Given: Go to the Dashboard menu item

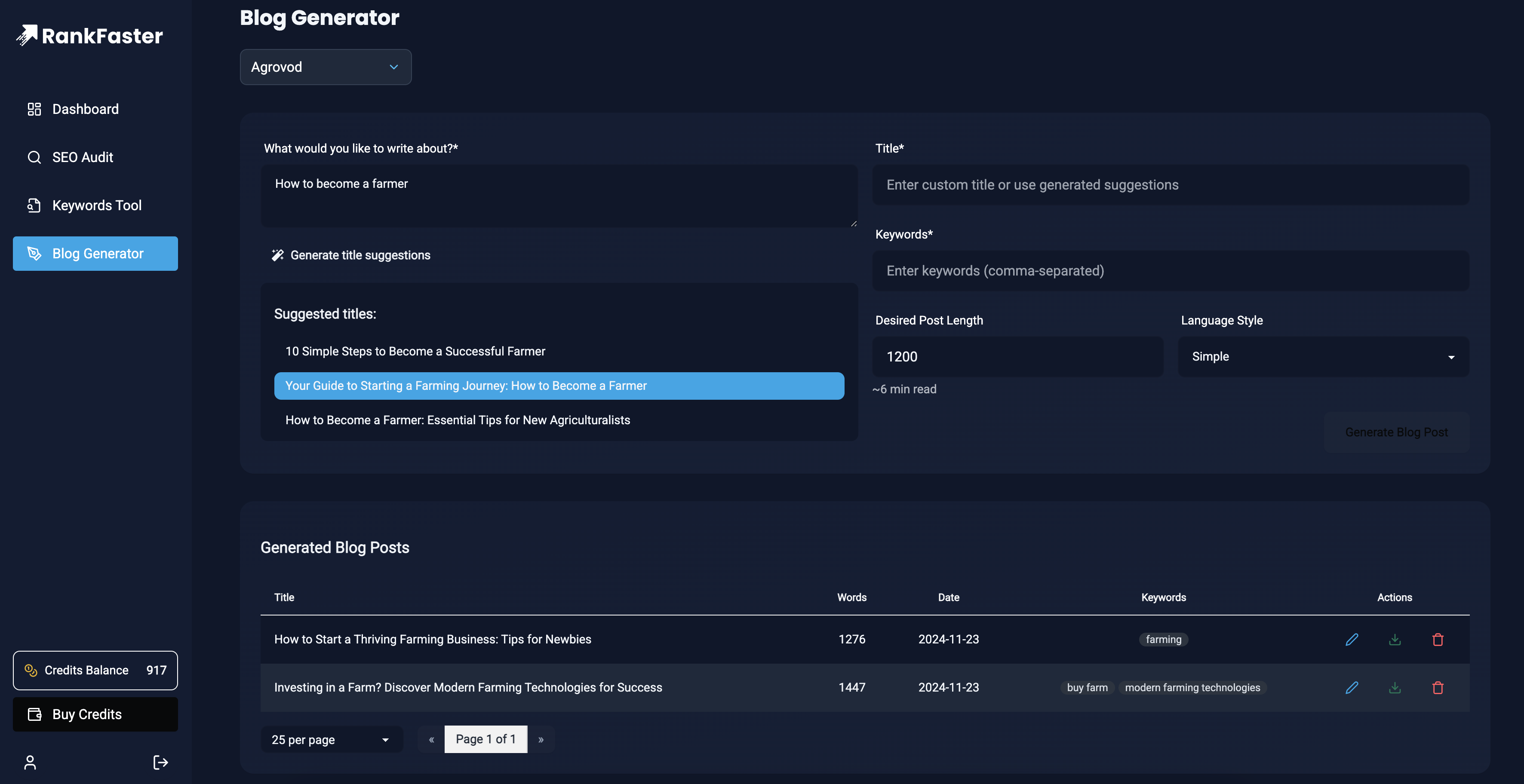Looking at the screenshot, I should point(85,109).
